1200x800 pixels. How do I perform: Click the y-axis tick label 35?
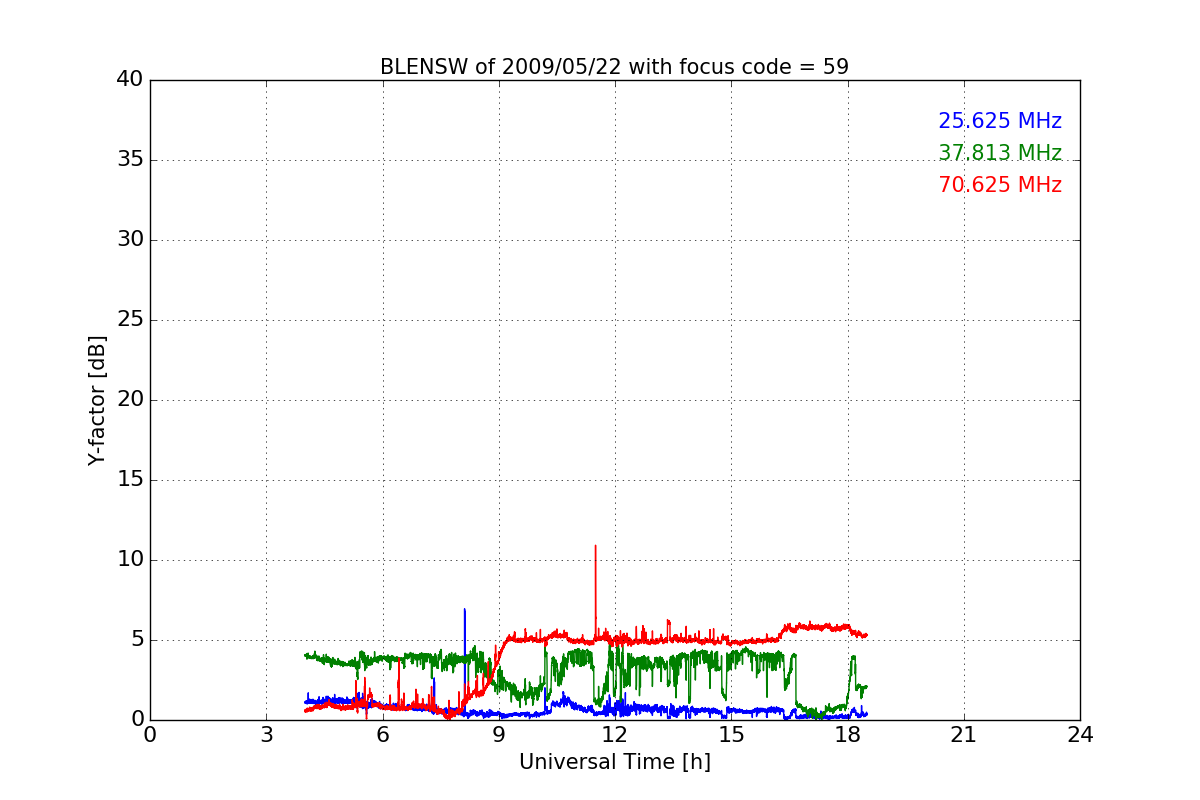tap(130, 160)
